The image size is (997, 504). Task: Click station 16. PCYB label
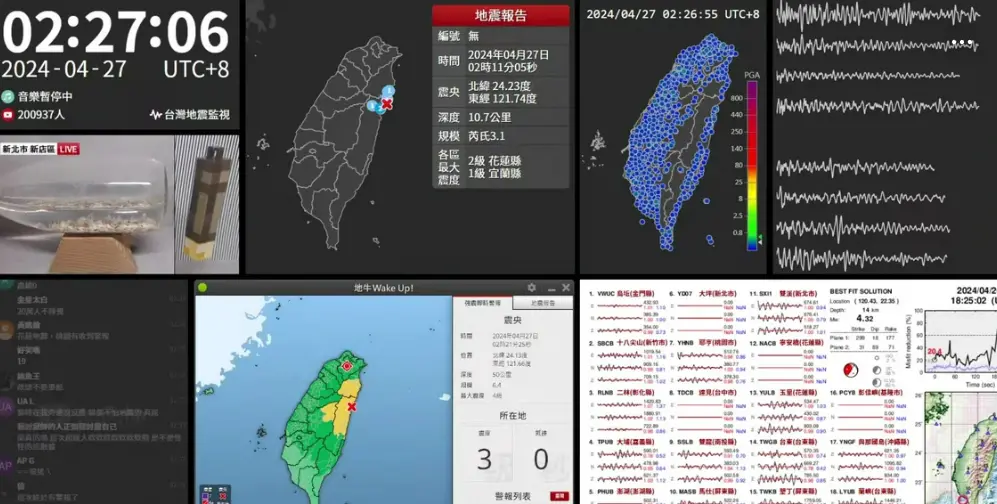pos(865,393)
